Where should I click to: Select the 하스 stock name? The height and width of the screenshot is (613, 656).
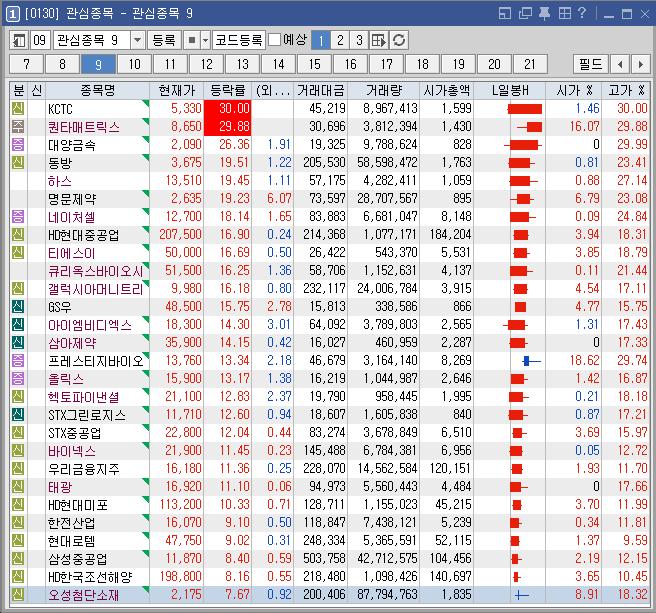[60, 181]
